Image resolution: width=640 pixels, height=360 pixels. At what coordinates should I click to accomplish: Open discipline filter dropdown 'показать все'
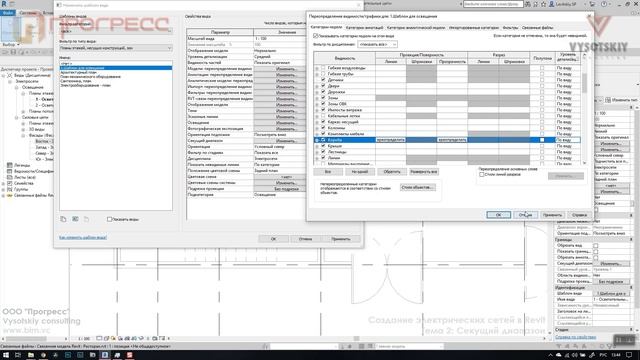click(377, 44)
